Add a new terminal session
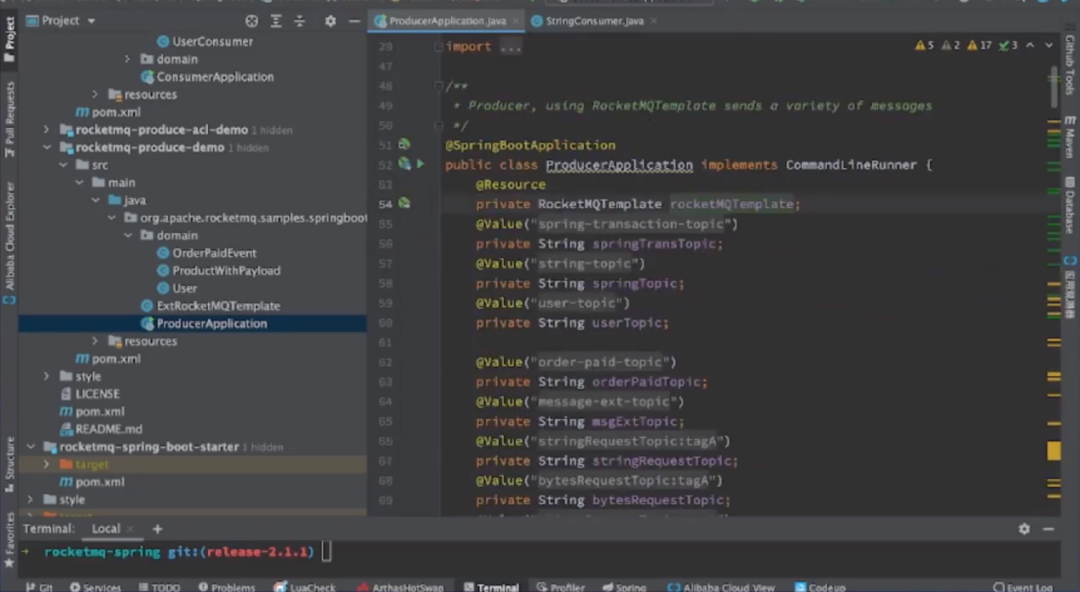 click(157, 529)
